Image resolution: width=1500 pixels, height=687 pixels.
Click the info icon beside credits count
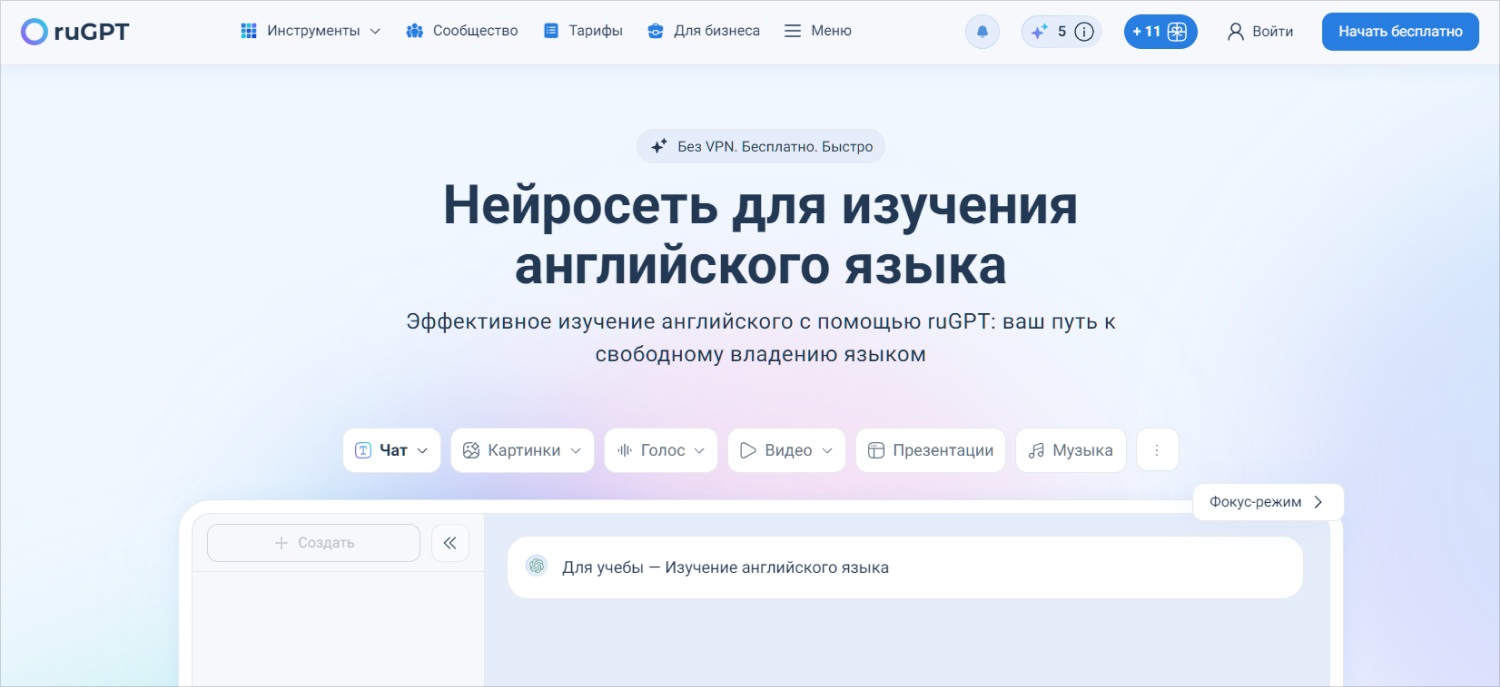pyautogui.click(x=1084, y=32)
